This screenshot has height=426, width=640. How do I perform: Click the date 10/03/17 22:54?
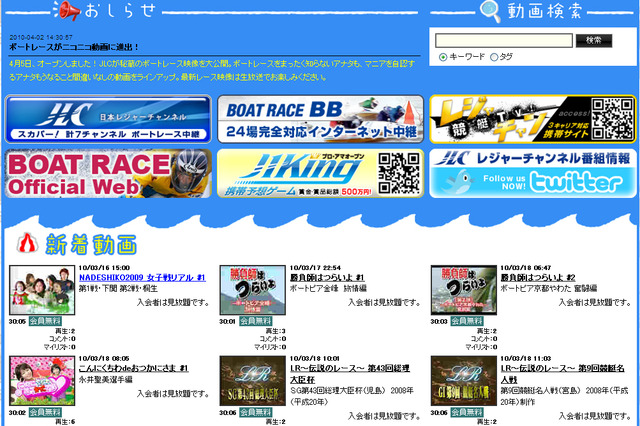point(315,268)
